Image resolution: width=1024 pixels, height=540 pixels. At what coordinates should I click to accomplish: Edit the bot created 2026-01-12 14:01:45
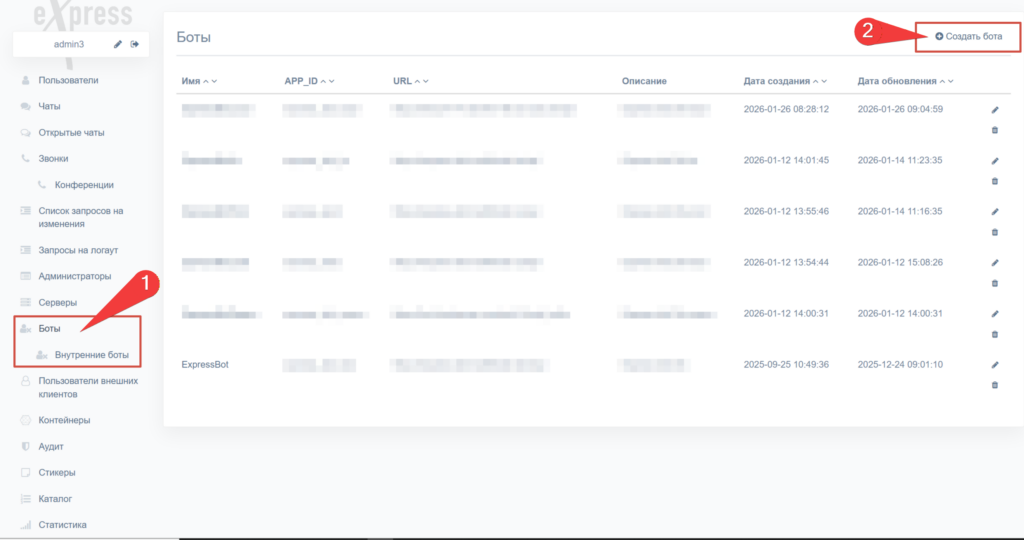(x=994, y=161)
